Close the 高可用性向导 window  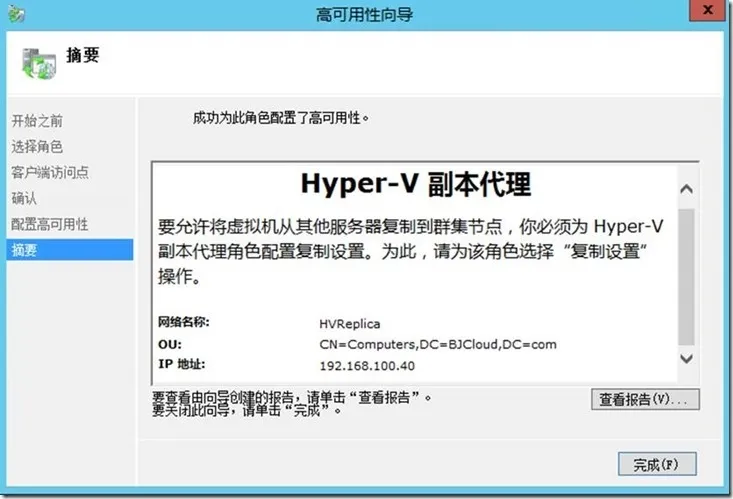click(x=708, y=10)
